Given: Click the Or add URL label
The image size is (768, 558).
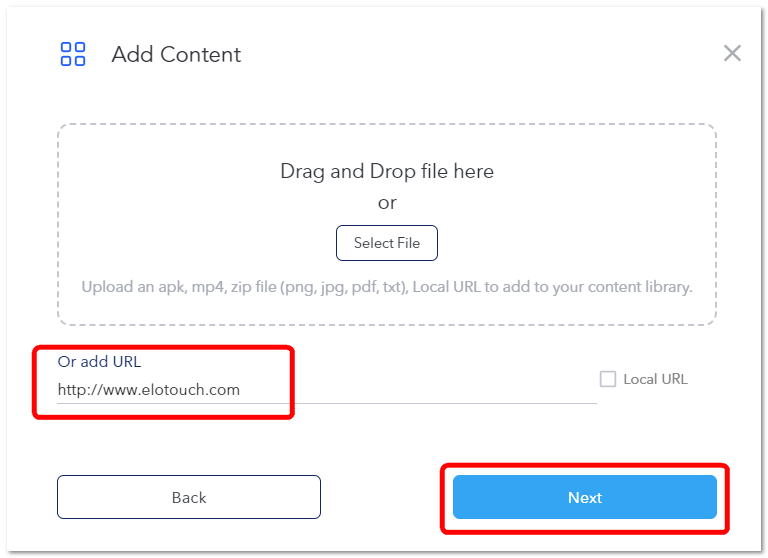Looking at the screenshot, I should [99, 362].
